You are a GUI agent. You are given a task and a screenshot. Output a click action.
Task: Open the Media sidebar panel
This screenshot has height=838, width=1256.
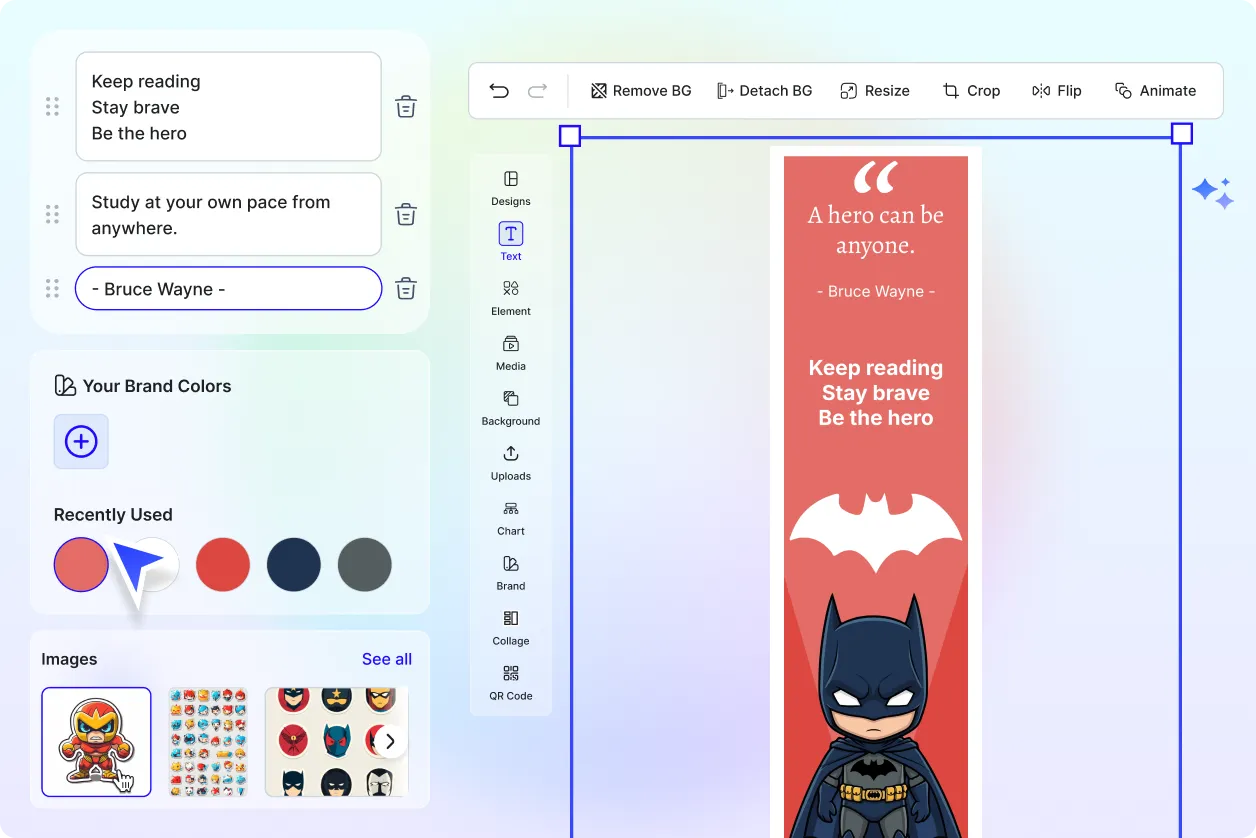pyautogui.click(x=511, y=353)
